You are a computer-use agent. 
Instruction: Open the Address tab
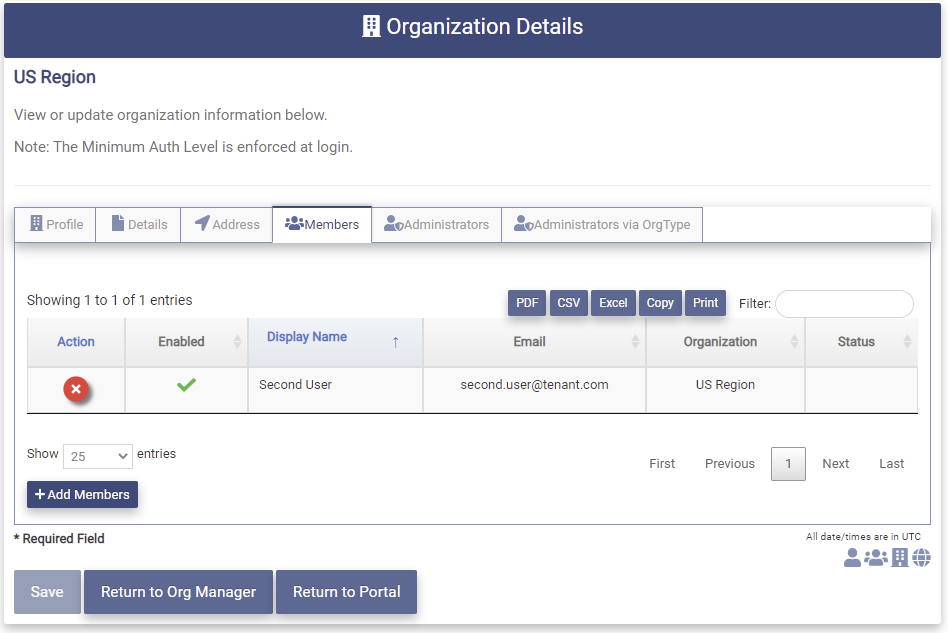(227, 224)
